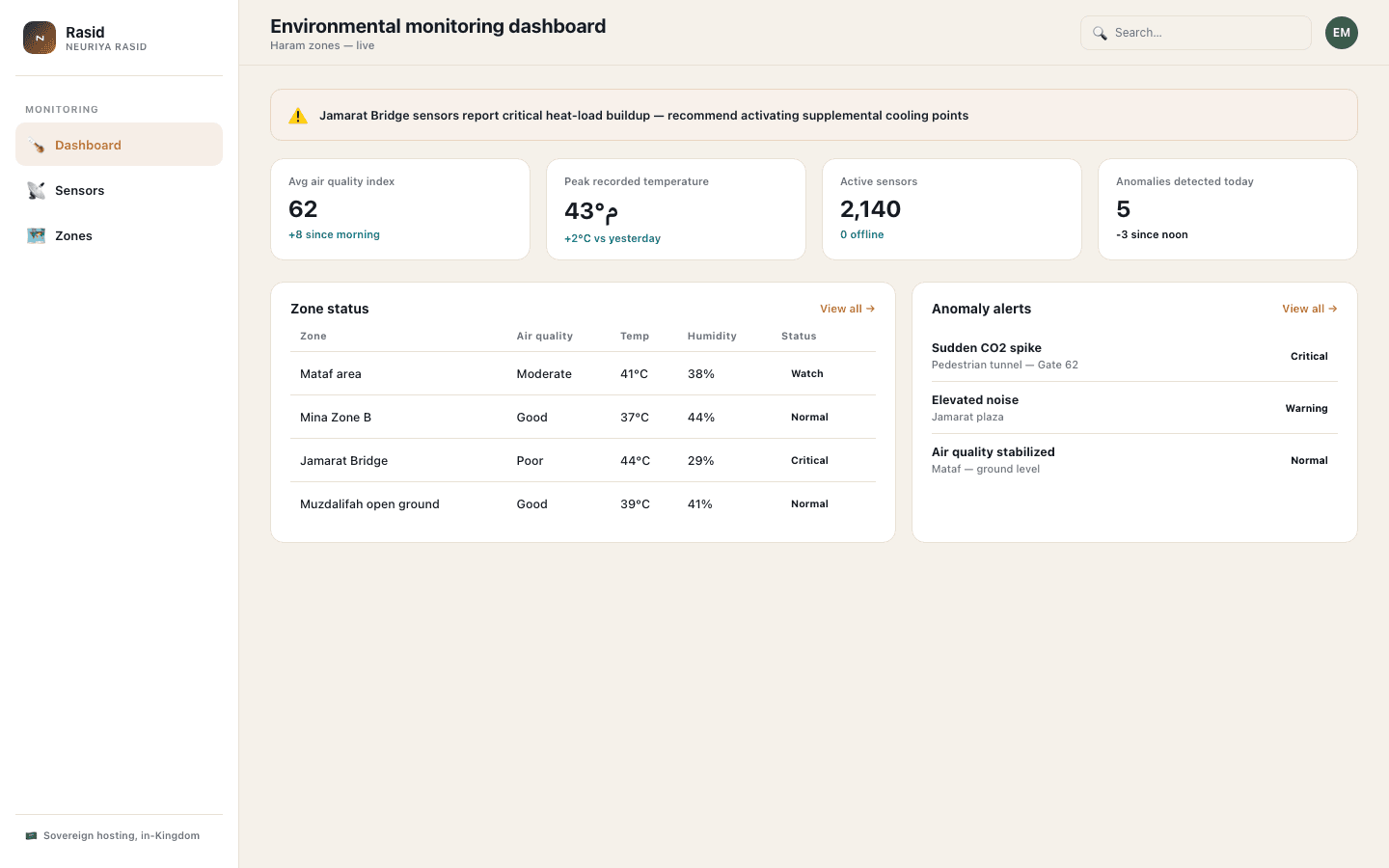This screenshot has height=868, width=1389.
Task: Click the Warning badge on Elevated noise
Action: tap(1306, 409)
